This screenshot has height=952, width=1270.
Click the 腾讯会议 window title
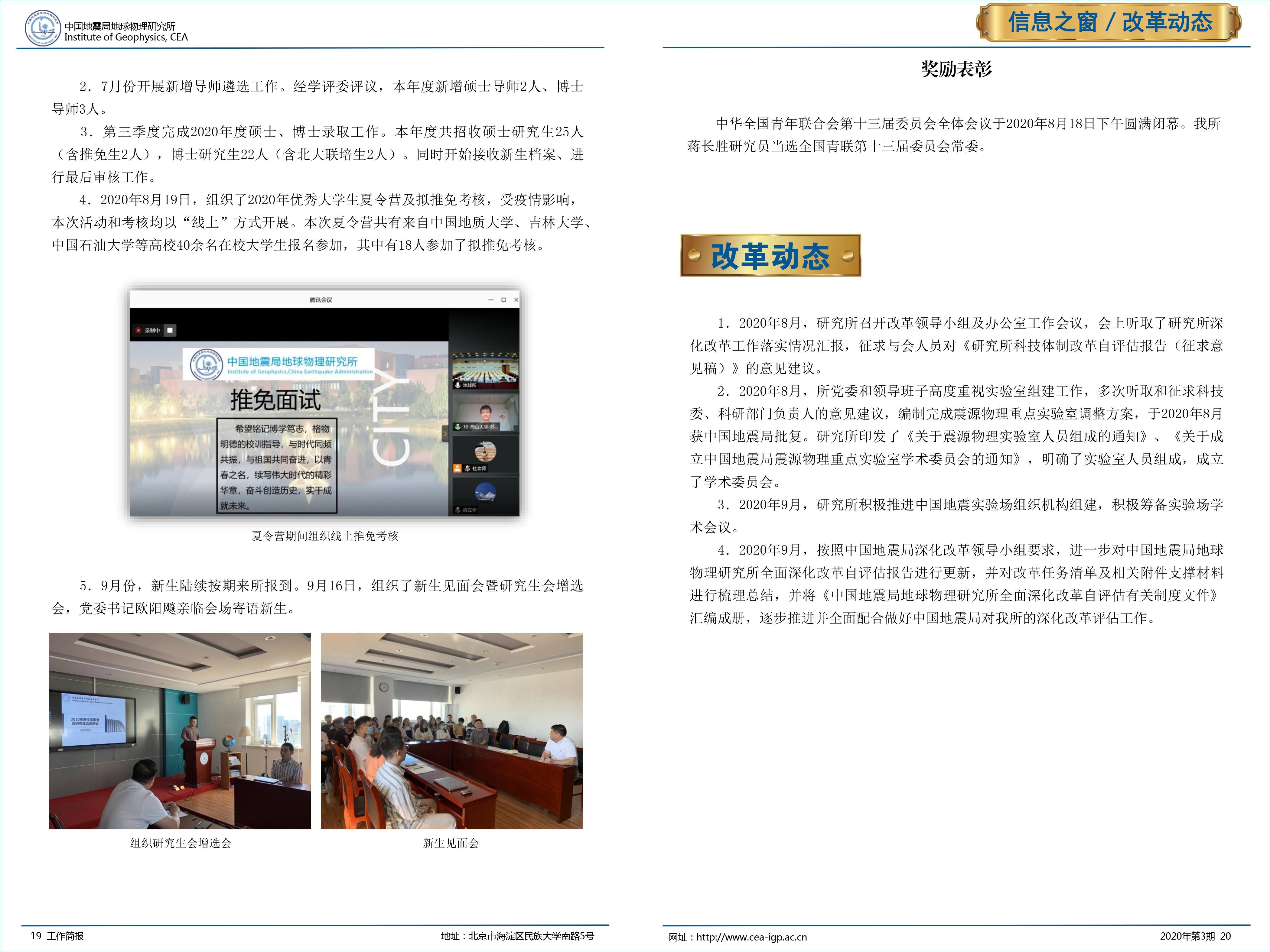coord(320,300)
